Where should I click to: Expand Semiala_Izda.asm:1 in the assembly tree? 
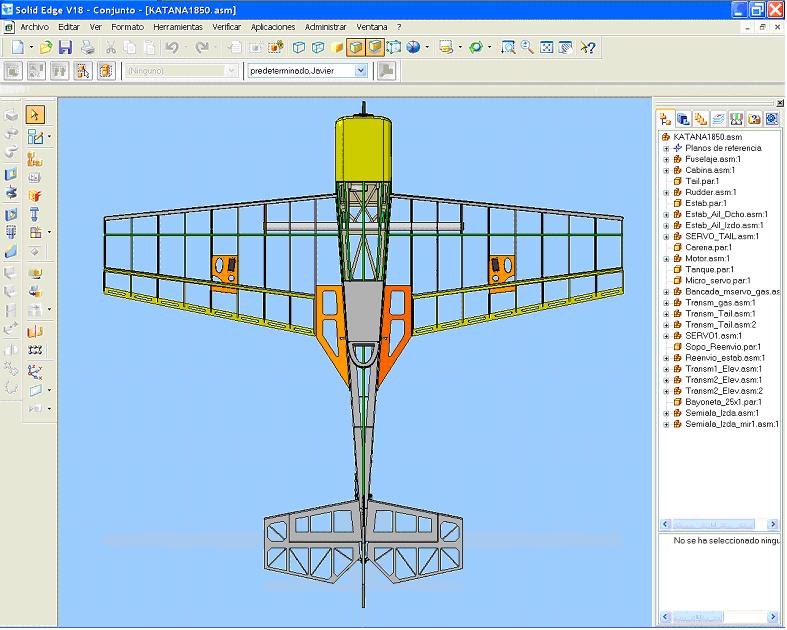click(666, 413)
